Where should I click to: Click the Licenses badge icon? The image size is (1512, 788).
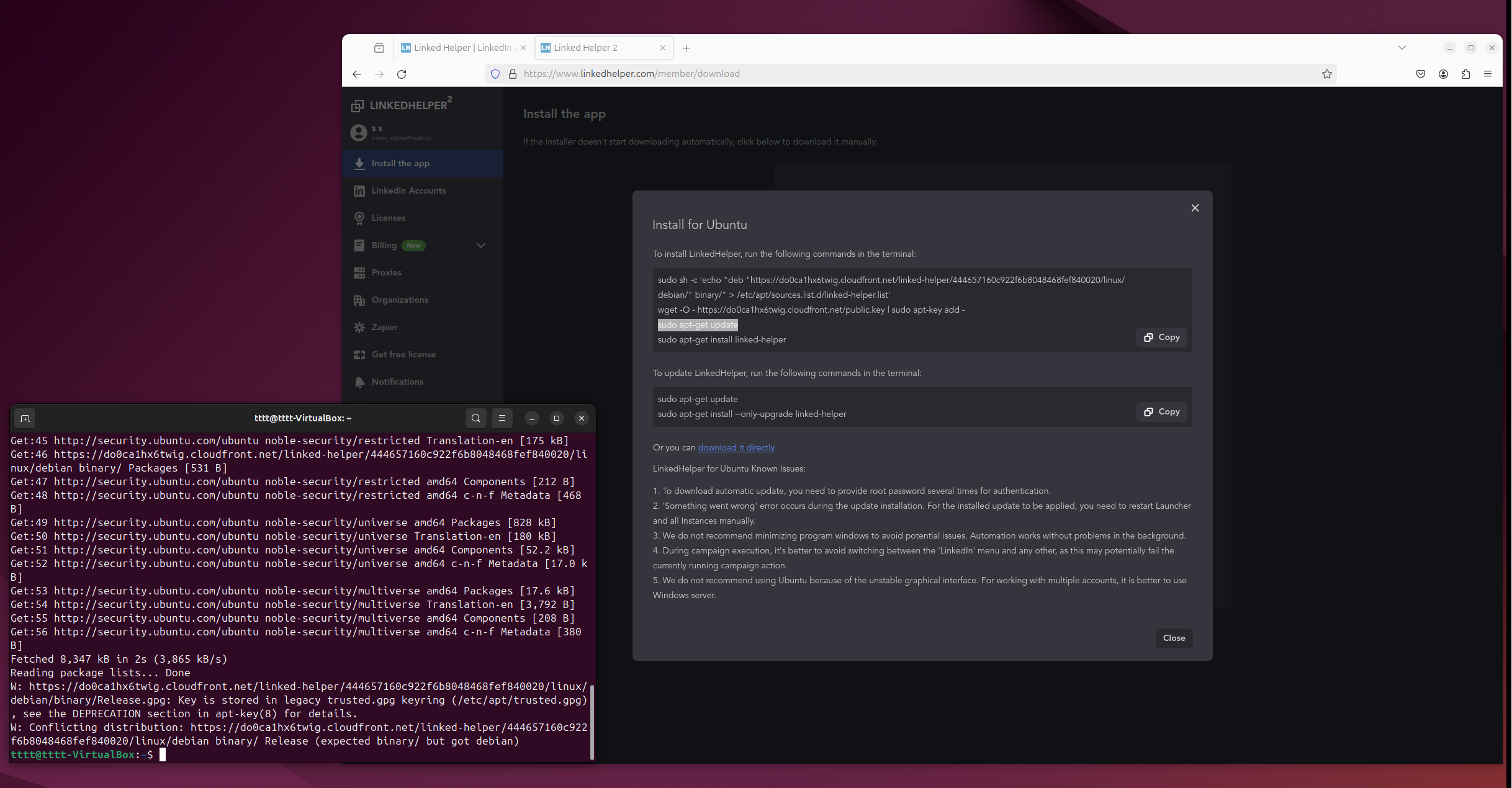tap(359, 218)
